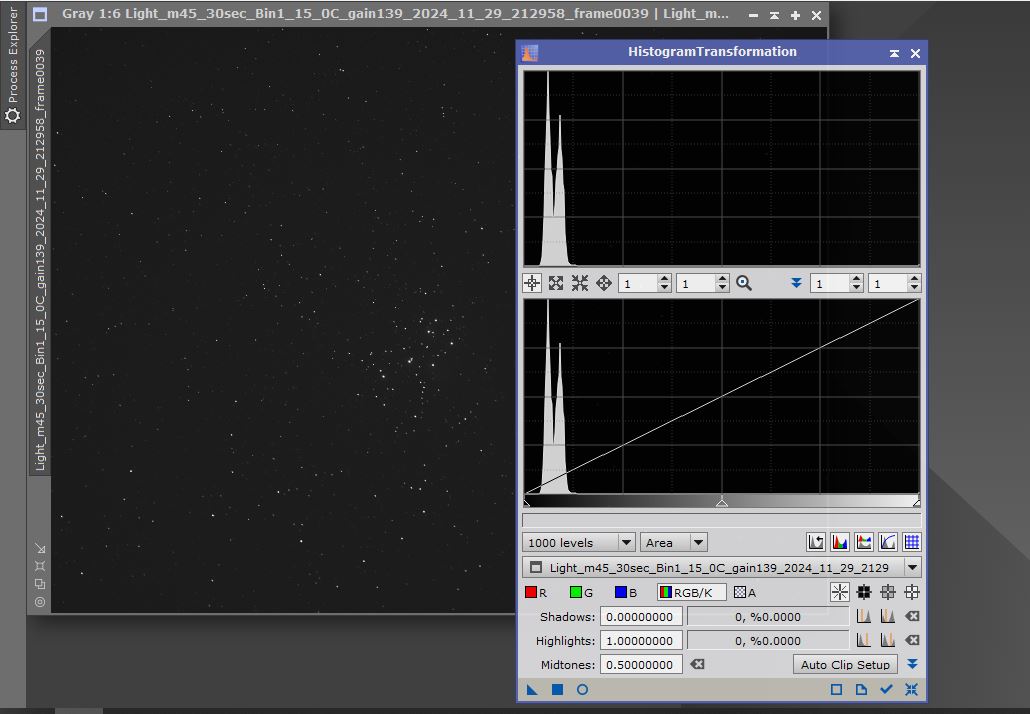Click the Midtones value input field
1030x714 pixels.
click(641, 665)
